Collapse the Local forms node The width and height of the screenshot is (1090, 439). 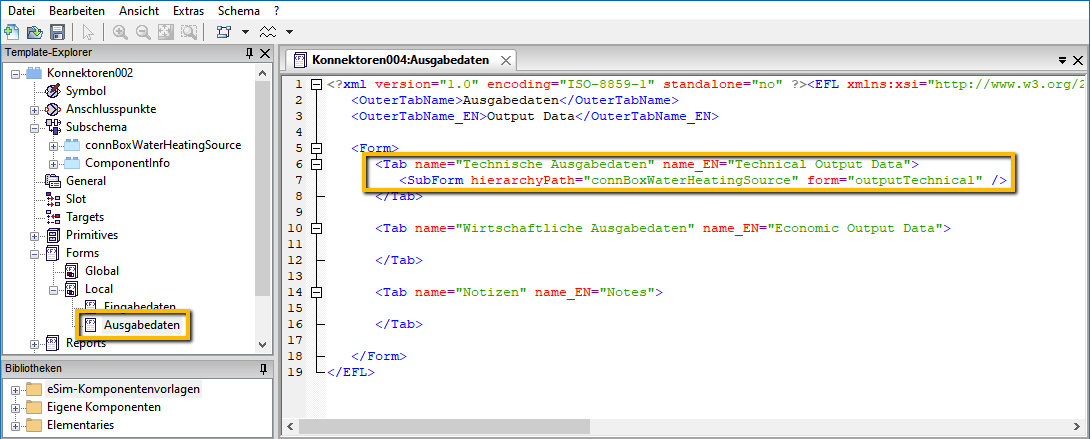tap(53, 289)
